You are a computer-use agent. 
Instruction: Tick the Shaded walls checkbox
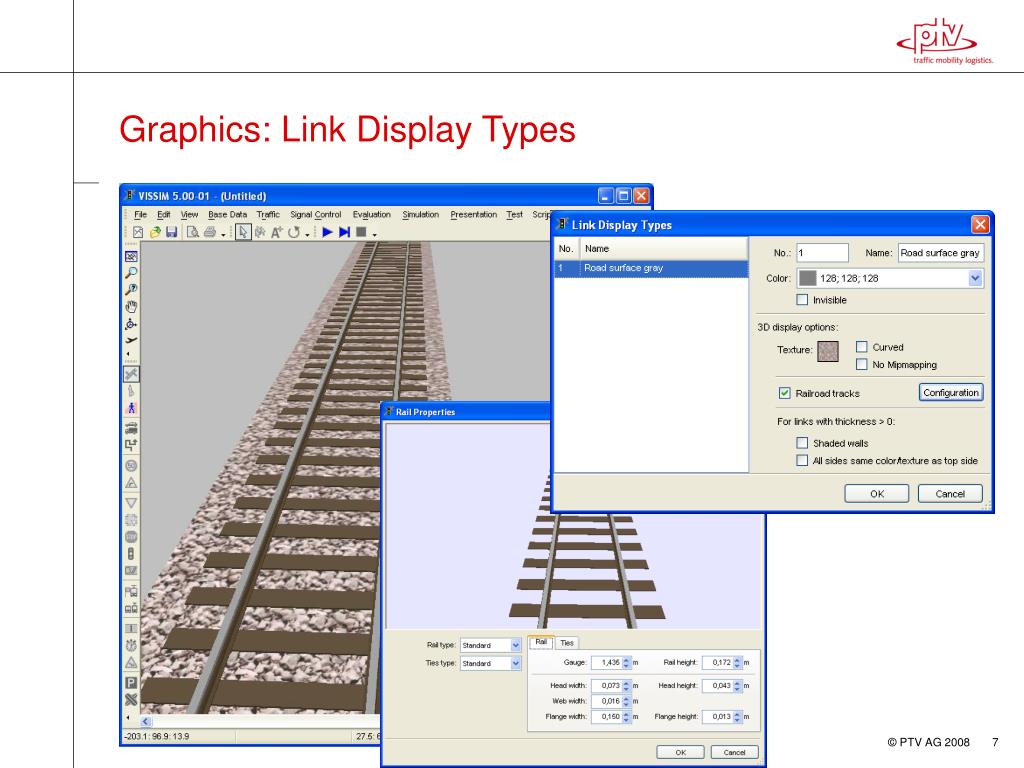click(x=802, y=443)
